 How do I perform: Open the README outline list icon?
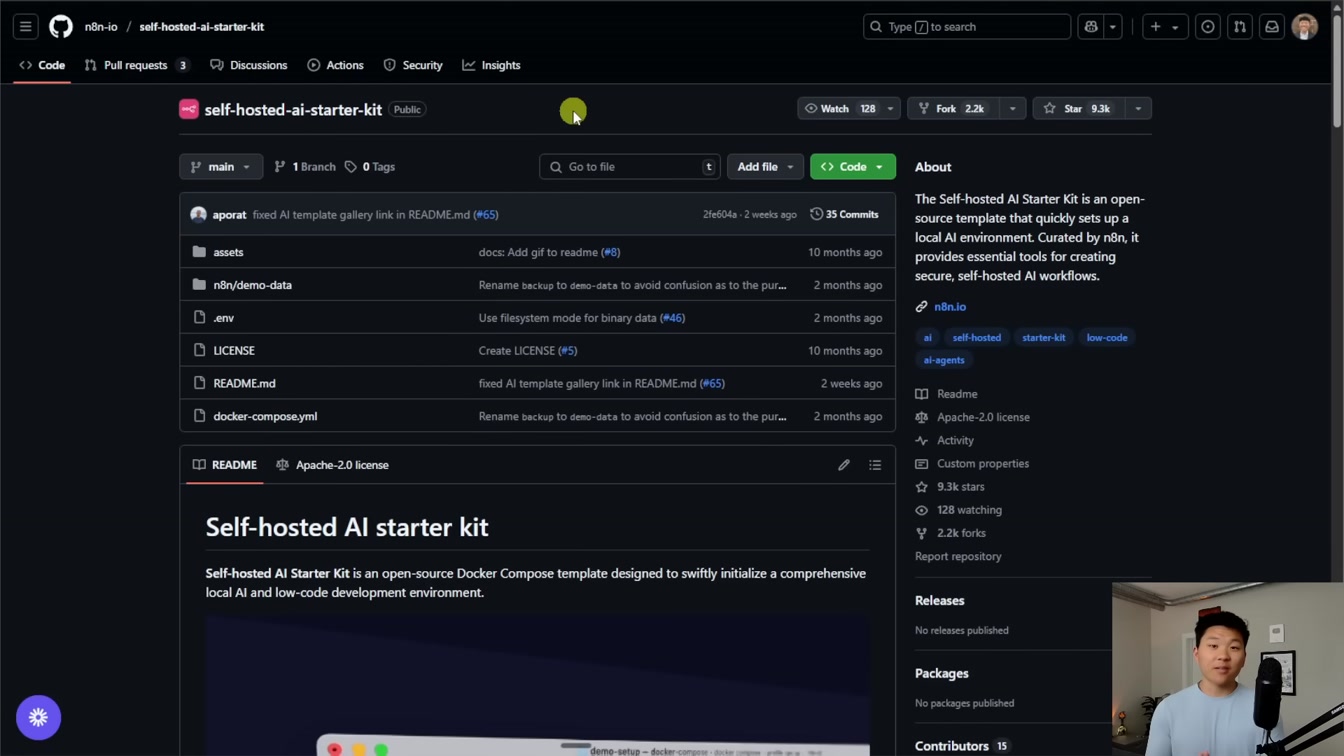(x=875, y=465)
